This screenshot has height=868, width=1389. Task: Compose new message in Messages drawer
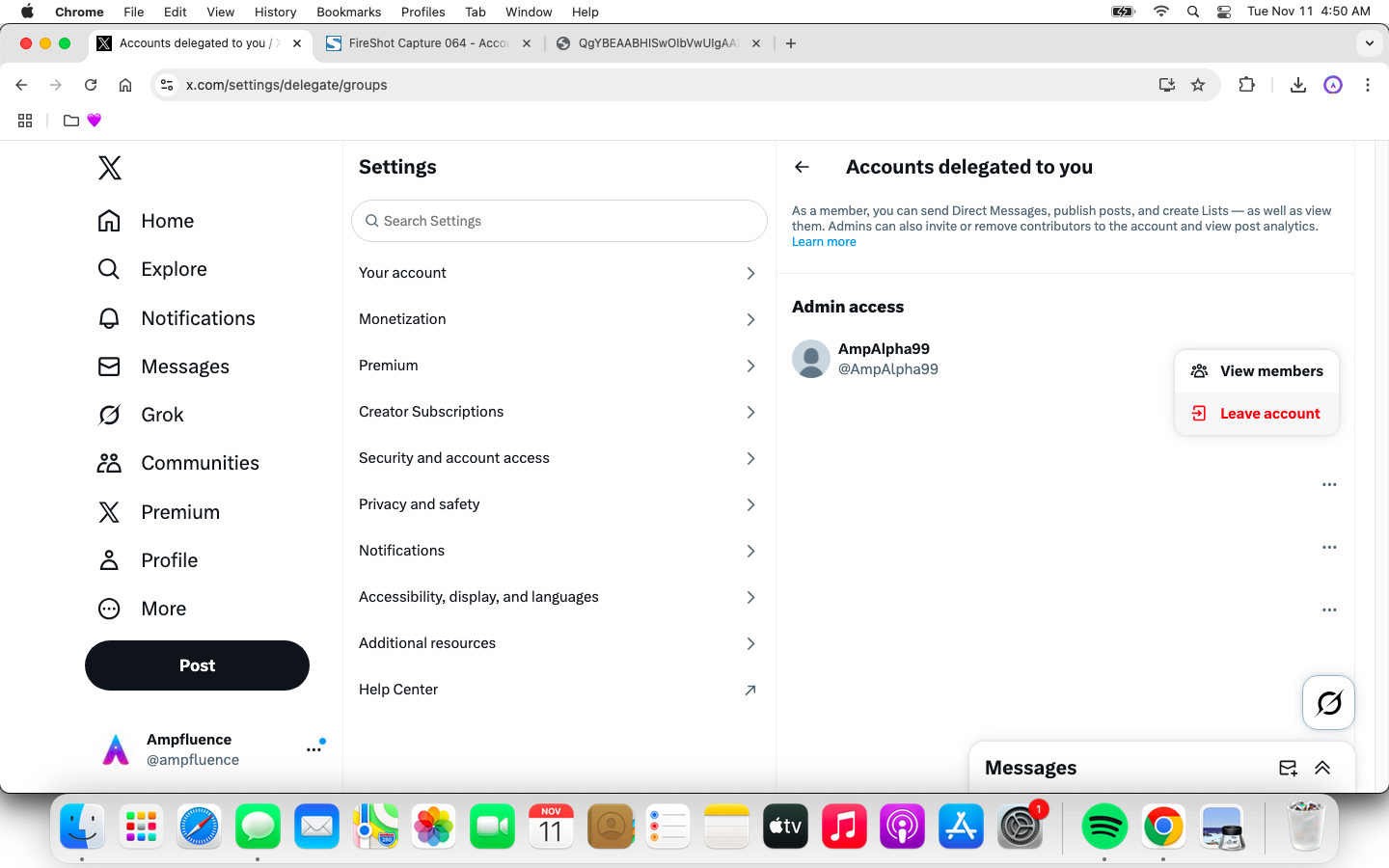[1288, 768]
